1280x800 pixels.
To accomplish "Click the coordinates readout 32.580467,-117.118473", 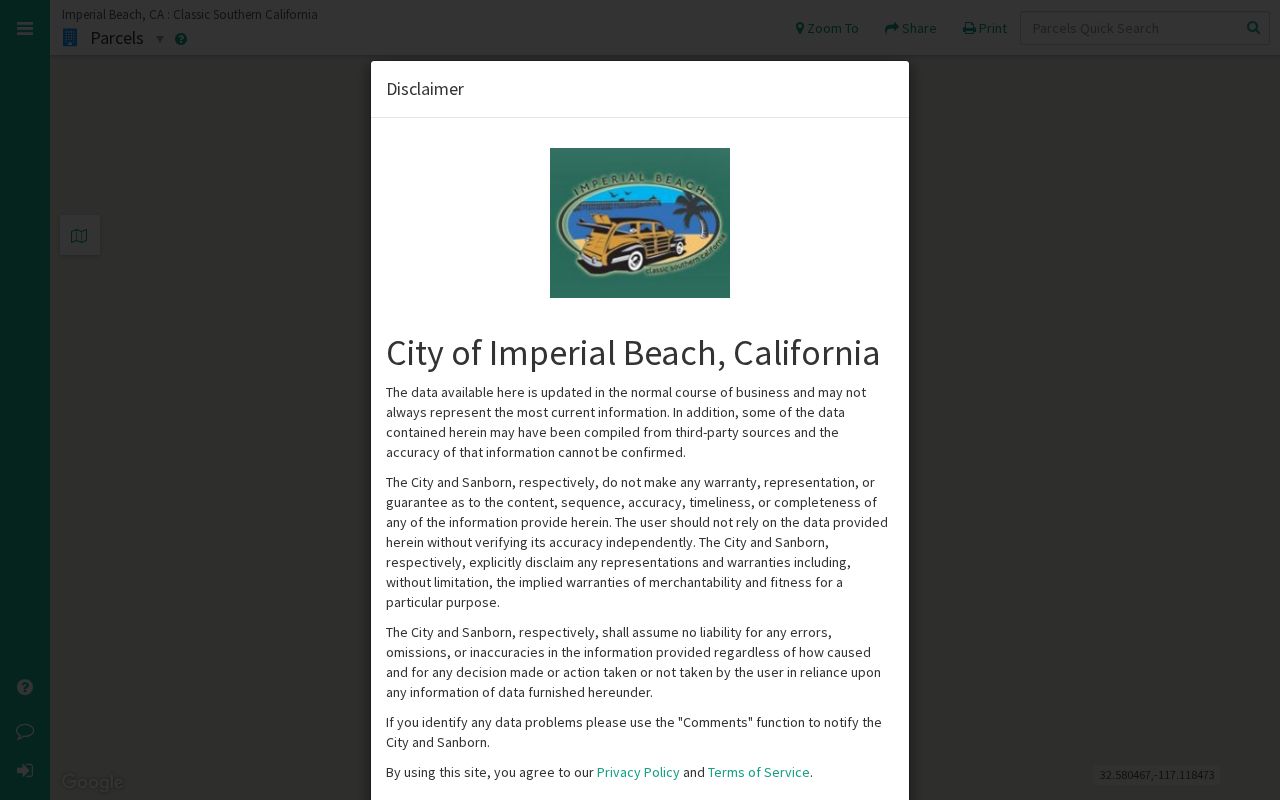I will (1157, 775).
